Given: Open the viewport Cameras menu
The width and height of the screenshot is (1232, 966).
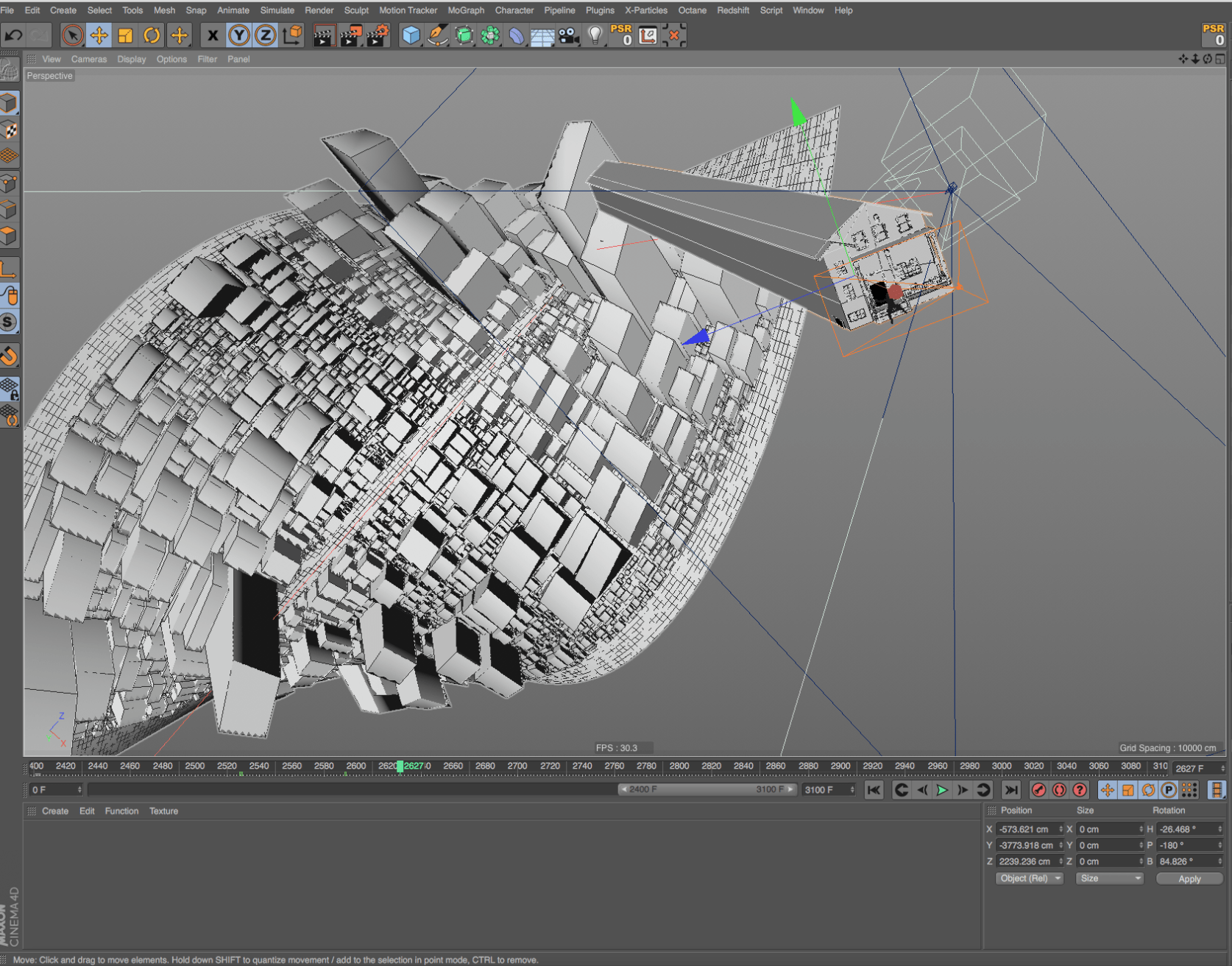Looking at the screenshot, I should 88,59.
